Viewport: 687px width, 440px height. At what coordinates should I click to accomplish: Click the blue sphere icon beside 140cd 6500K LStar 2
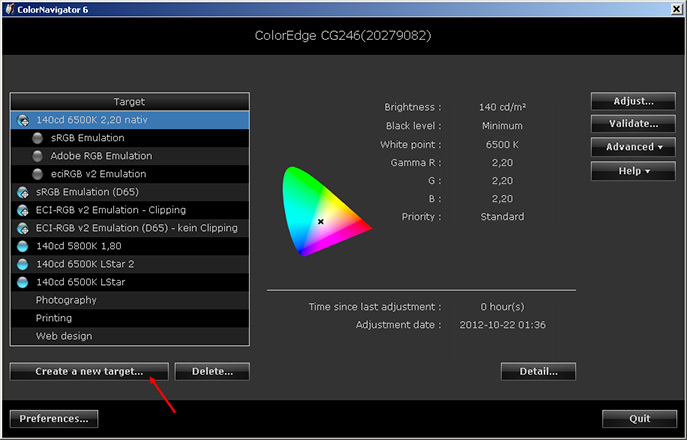22,264
